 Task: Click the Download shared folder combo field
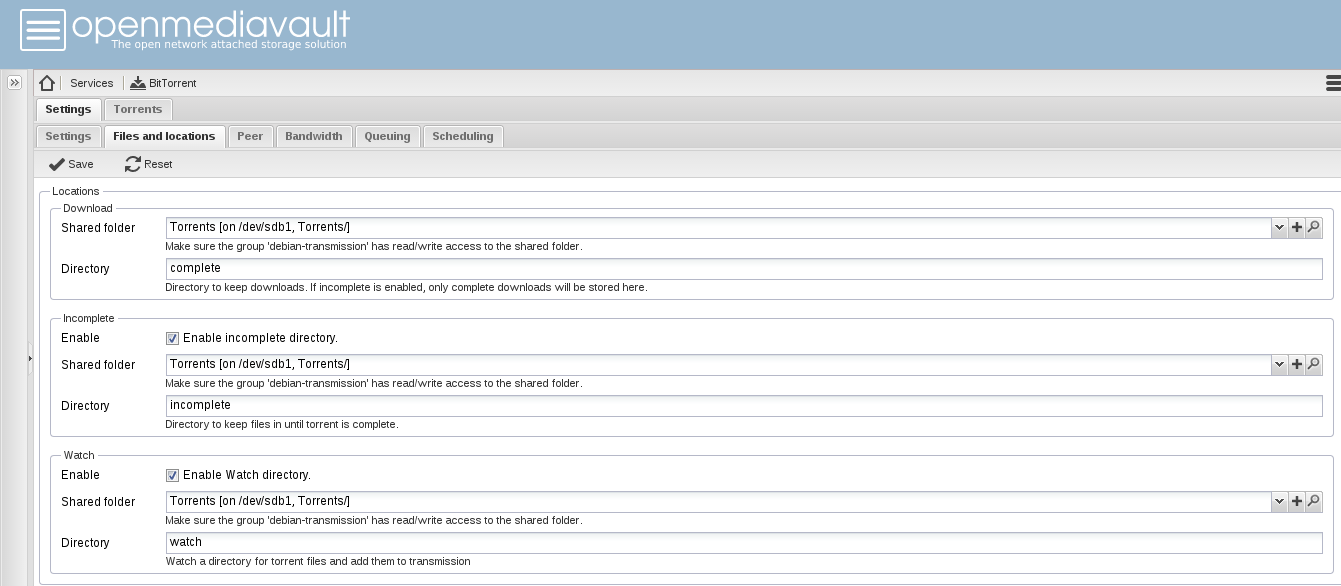pyautogui.click(x=718, y=228)
